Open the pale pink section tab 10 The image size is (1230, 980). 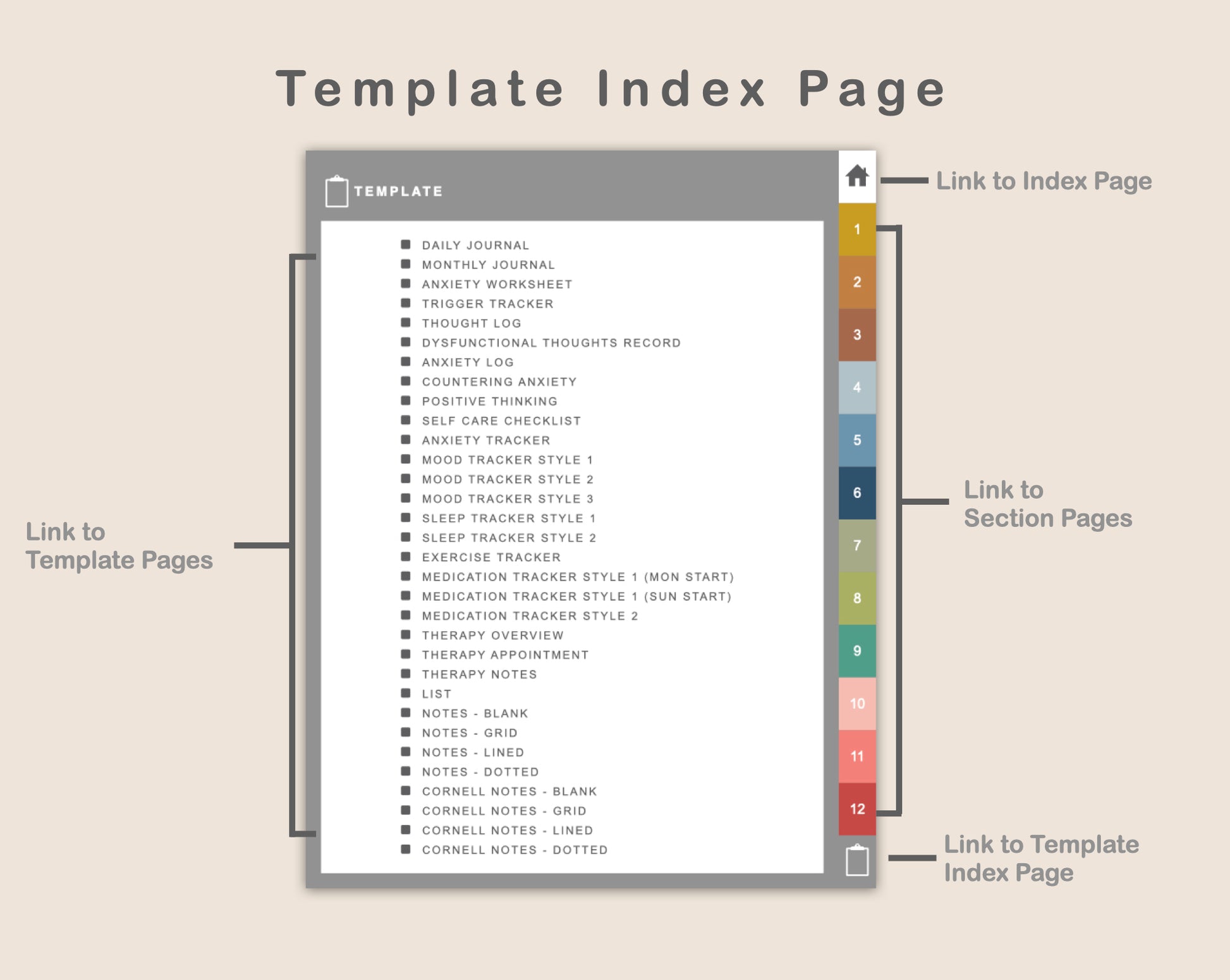(857, 704)
